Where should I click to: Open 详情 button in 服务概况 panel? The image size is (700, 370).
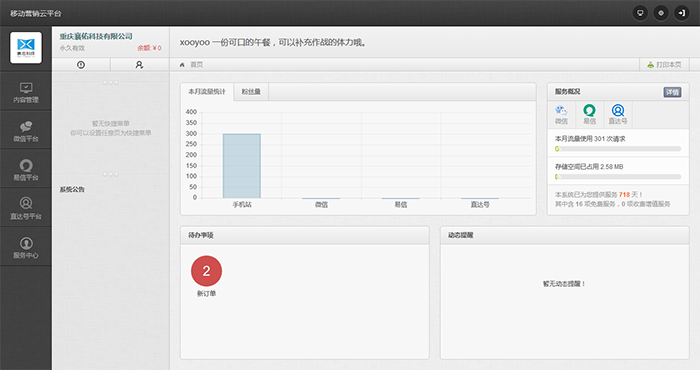coord(672,92)
